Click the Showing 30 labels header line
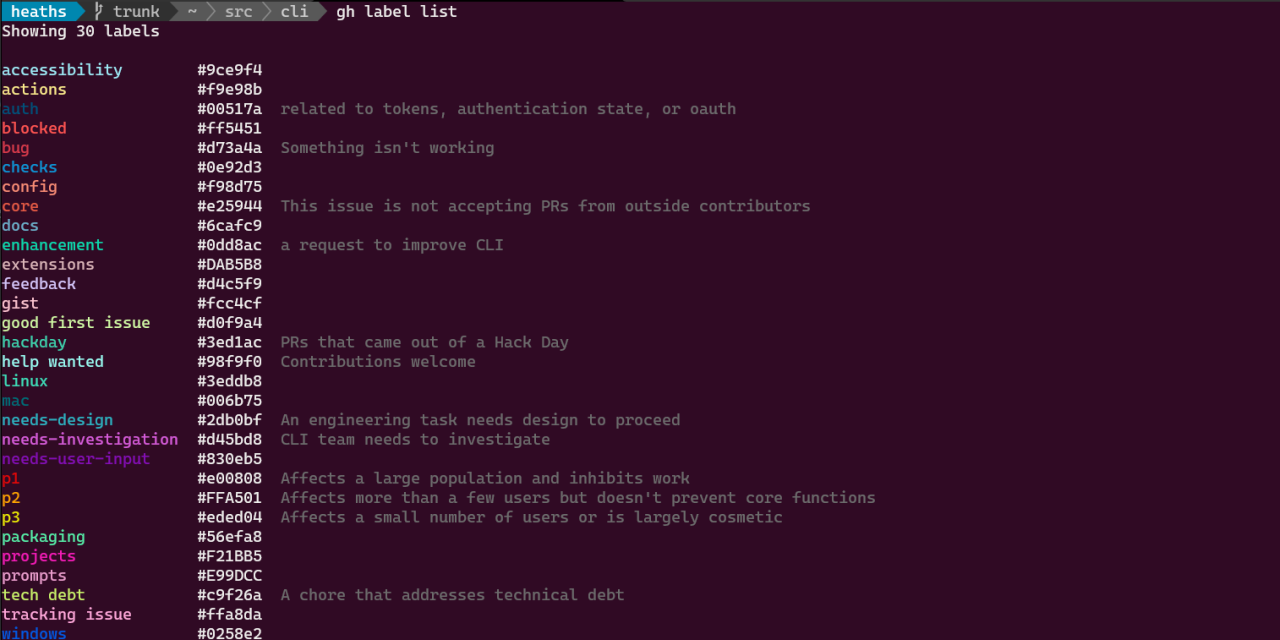1280x640 pixels. tap(80, 31)
